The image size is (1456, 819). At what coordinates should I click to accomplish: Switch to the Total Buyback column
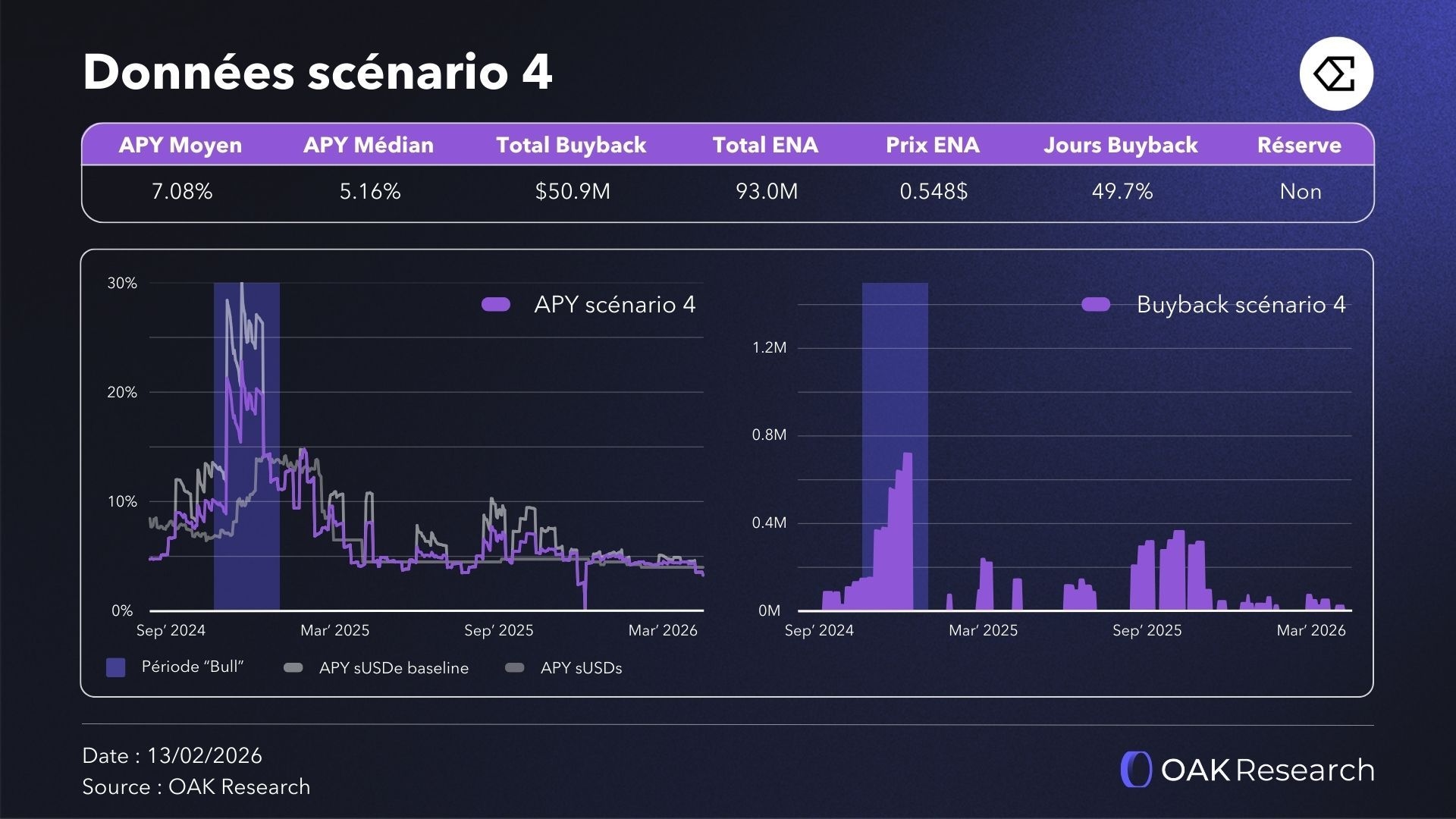pyautogui.click(x=570, y=145)
